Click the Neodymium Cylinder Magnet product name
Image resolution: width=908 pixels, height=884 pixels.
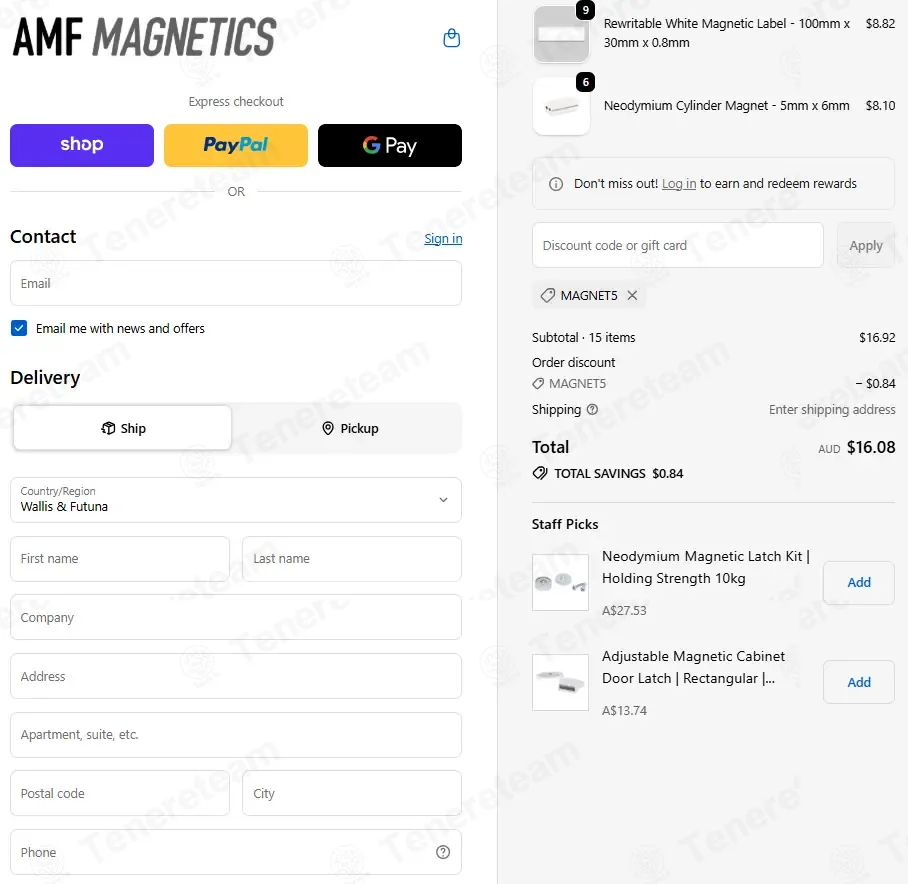(726, 105)
